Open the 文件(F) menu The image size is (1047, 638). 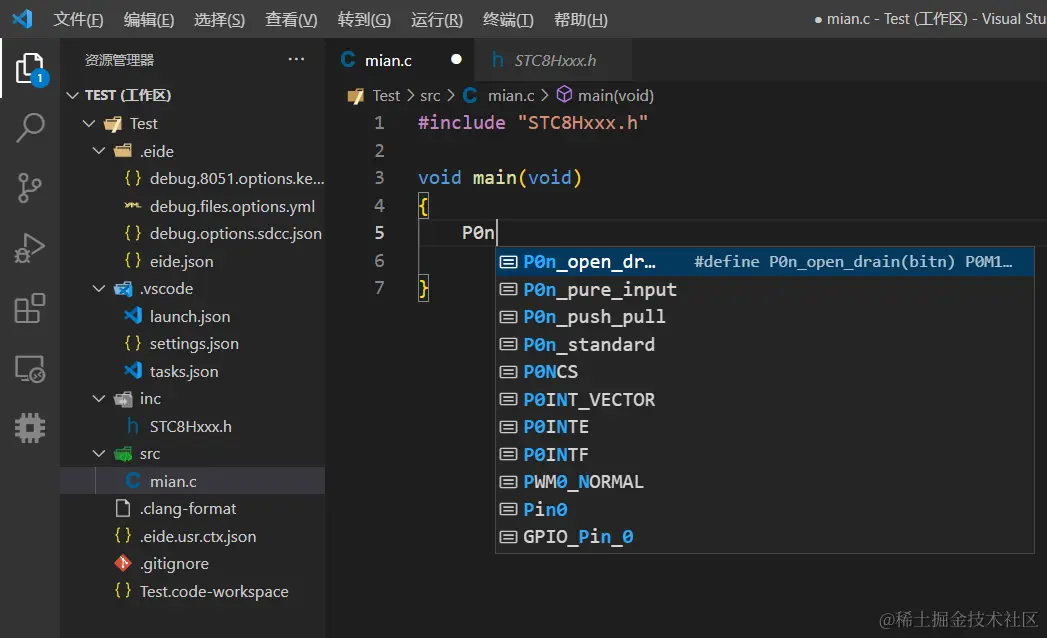[78, 19]
